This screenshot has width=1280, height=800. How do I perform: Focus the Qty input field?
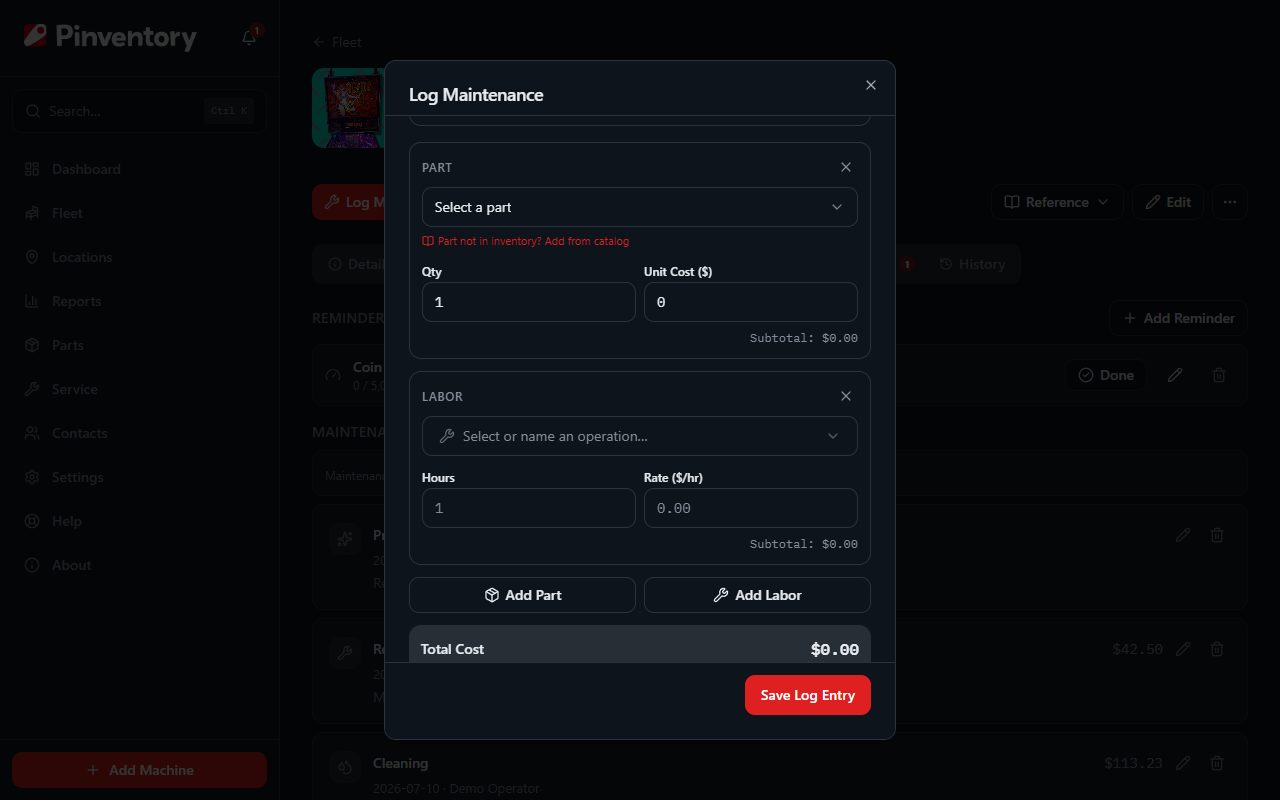click(x=529, y=302)
